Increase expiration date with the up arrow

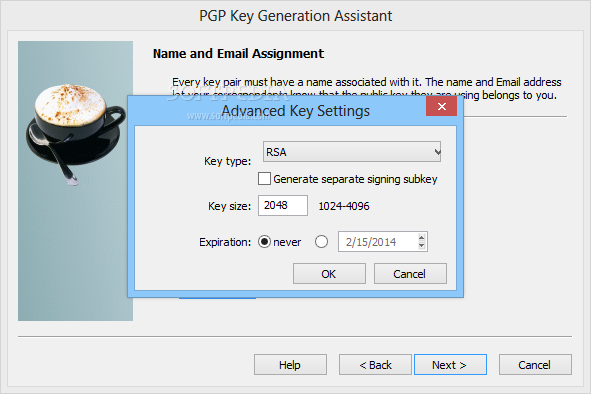pyautogui.click(x=422, y=237)
